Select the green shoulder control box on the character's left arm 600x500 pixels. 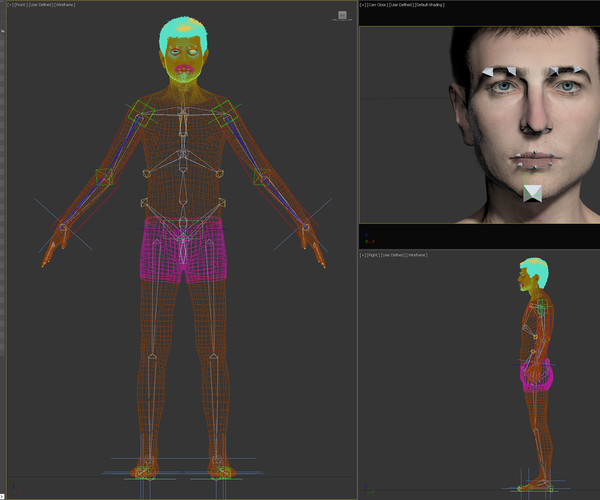click(226, 112)
